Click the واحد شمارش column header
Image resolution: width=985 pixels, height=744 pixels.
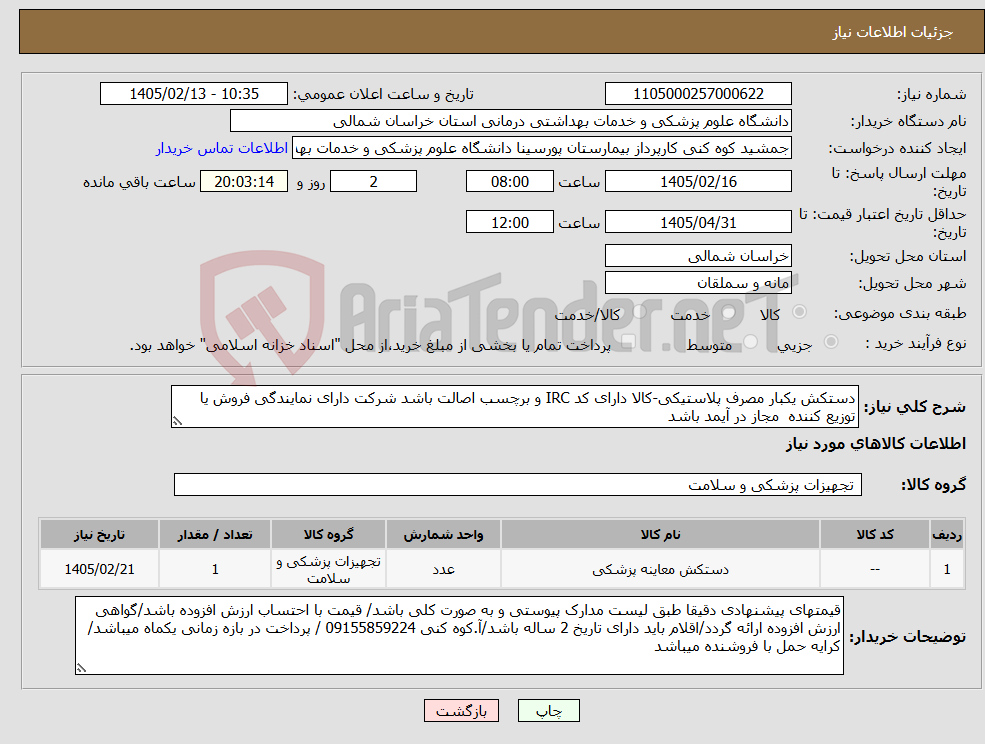point(444,534)
